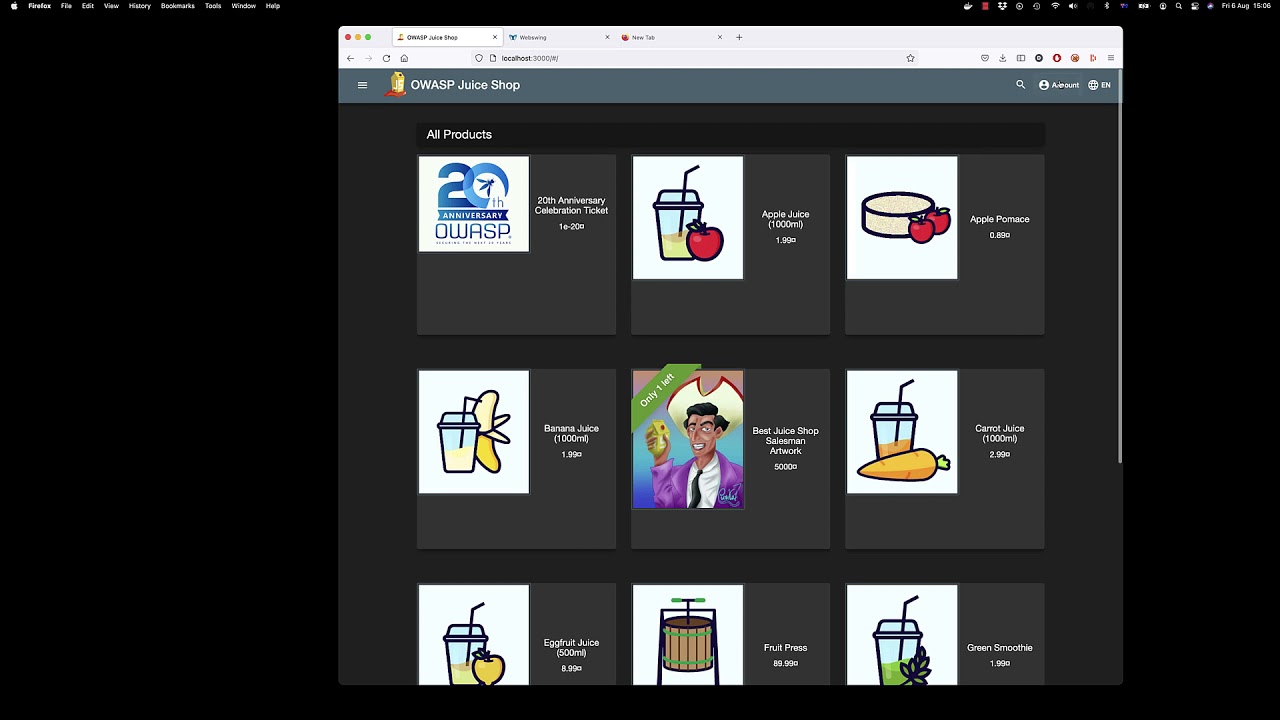Close the Webswing tab
Viewport: 1280px width, 720px height.
607,37
